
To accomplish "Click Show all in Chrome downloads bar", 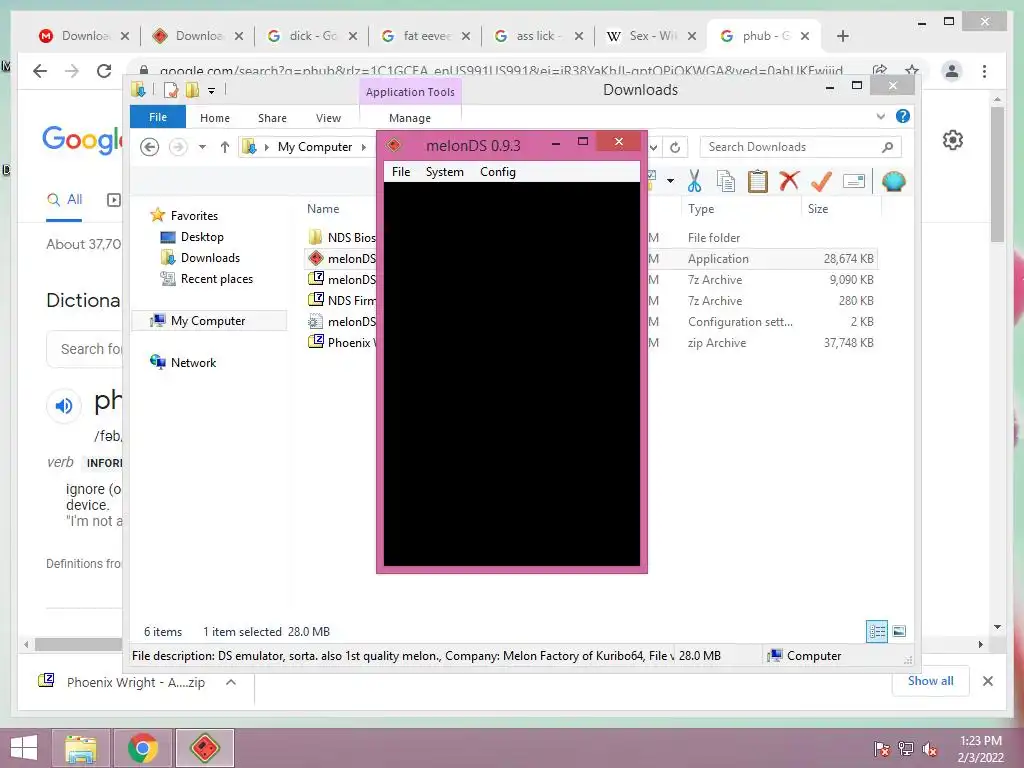I will tap(930, 681).
